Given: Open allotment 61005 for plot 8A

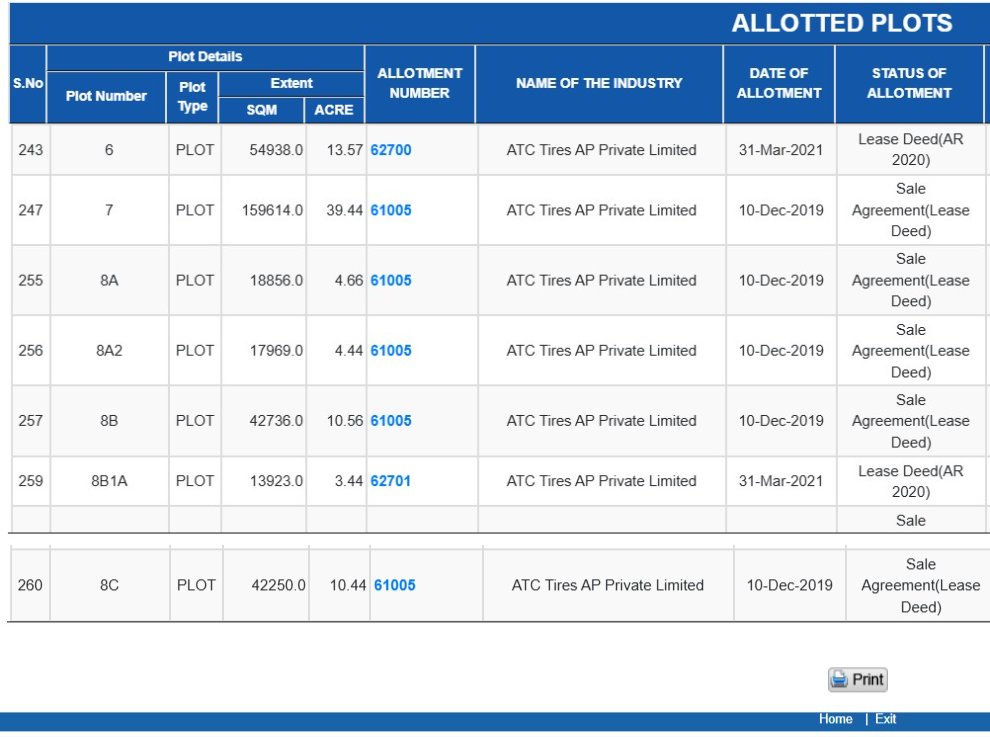Looking at the screenshot, I should [390, 280].
